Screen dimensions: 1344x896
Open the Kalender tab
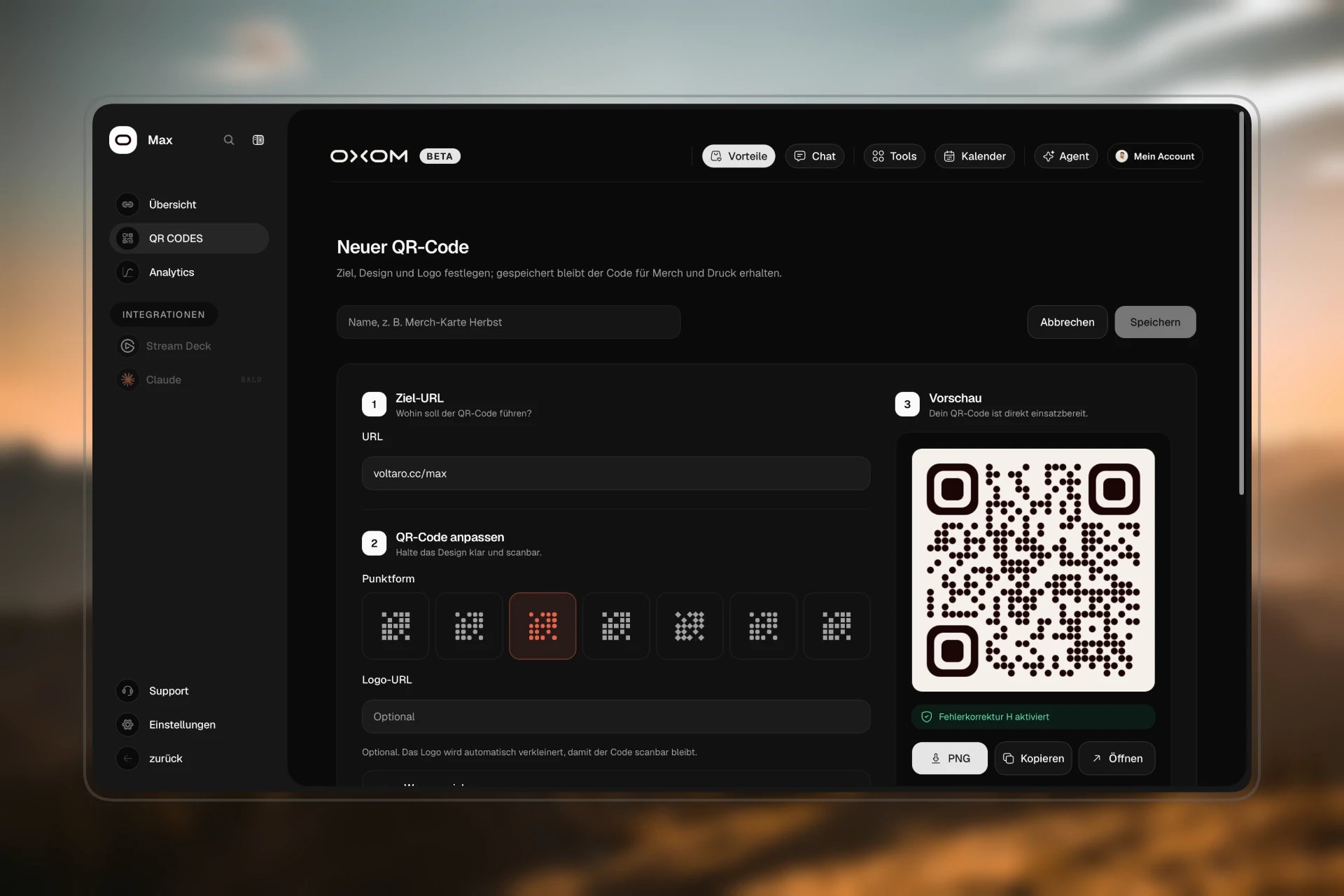[974, 156]
